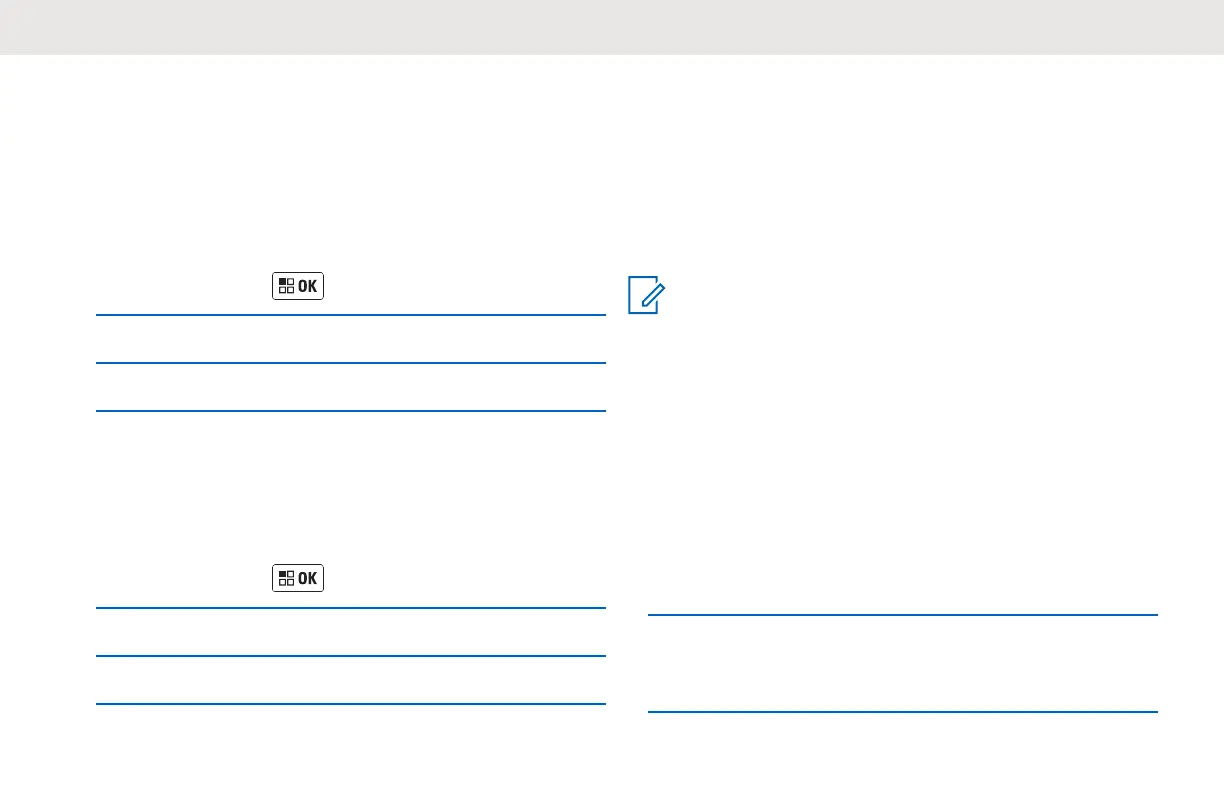Click the third blue line below upper OK icon

point(350,411)
